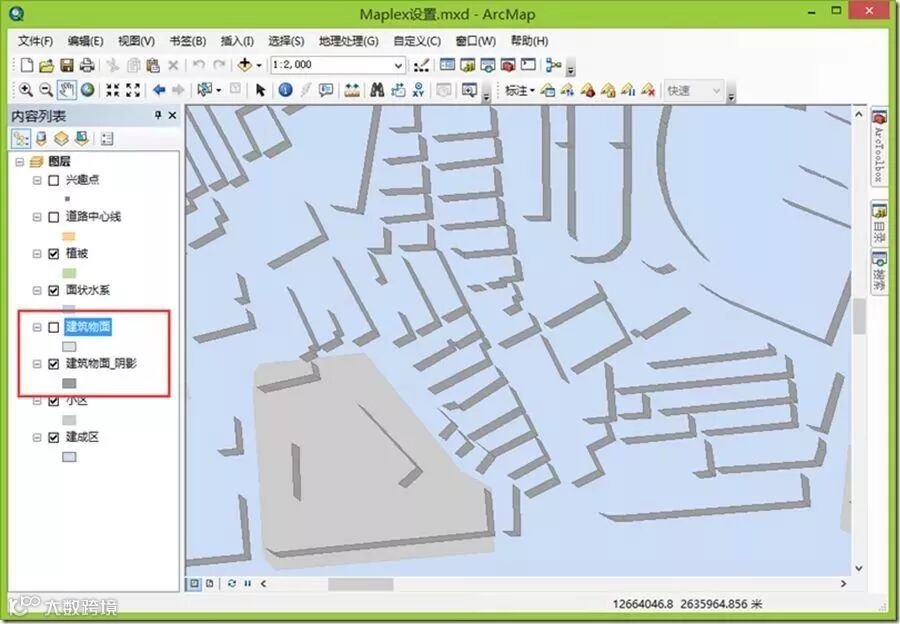Toggle 兴趣点 layer visibility checkbox
Screen dimensions: 900x624
click(54, 180)
